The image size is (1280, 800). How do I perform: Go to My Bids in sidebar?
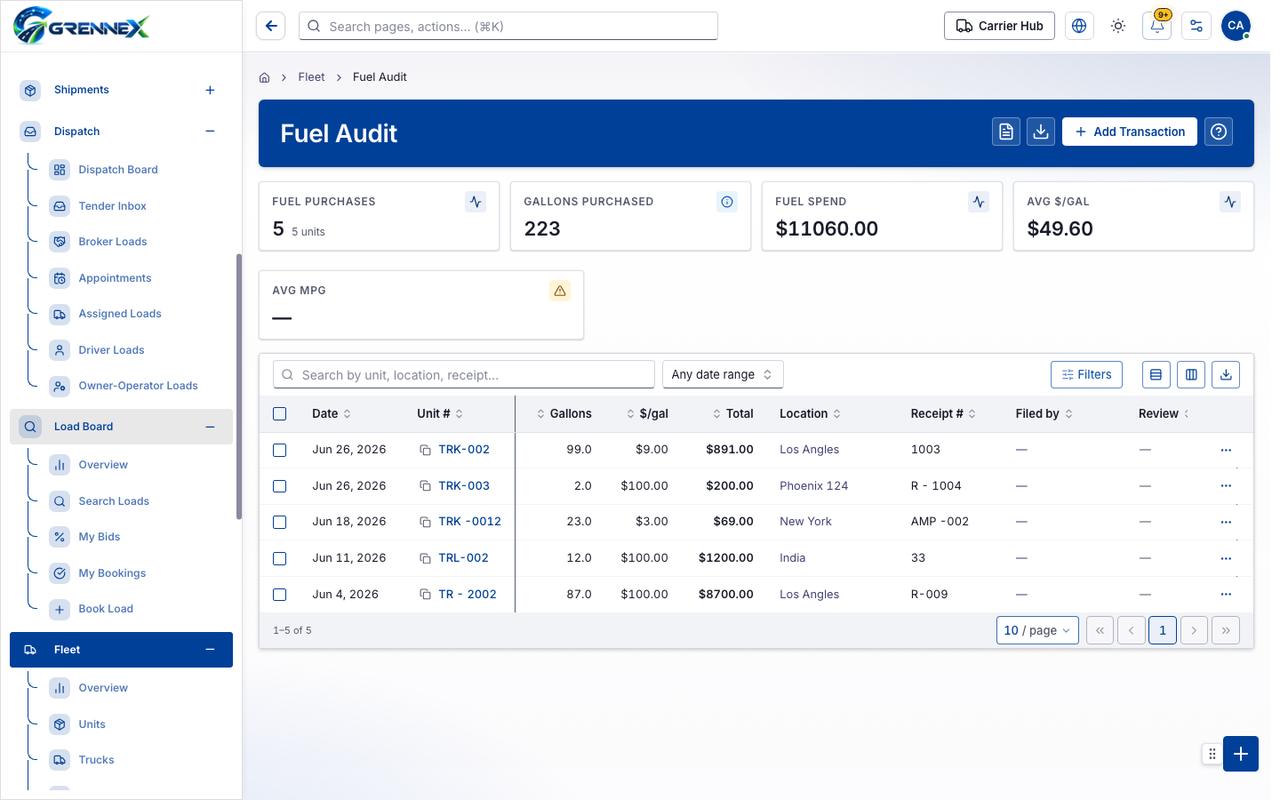point(99,537)
